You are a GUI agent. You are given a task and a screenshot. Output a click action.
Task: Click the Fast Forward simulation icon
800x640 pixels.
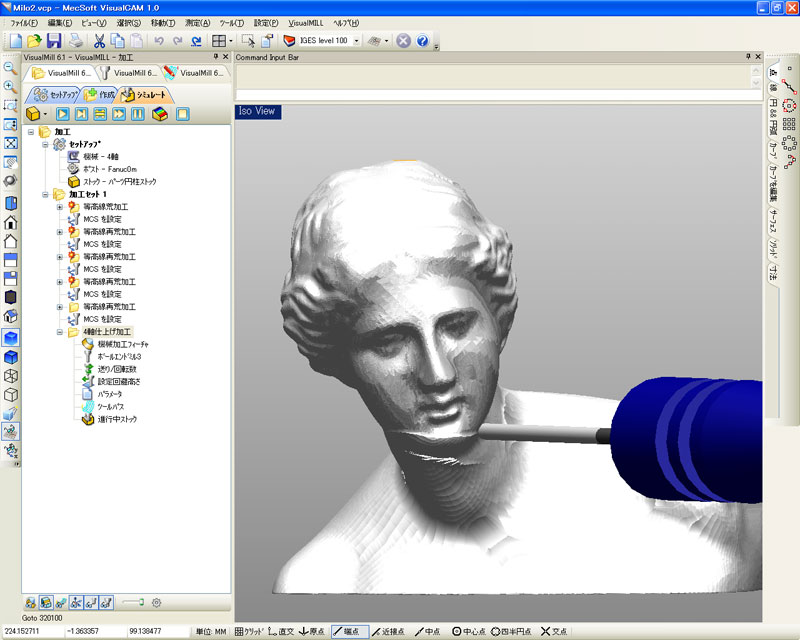[119, 114]
